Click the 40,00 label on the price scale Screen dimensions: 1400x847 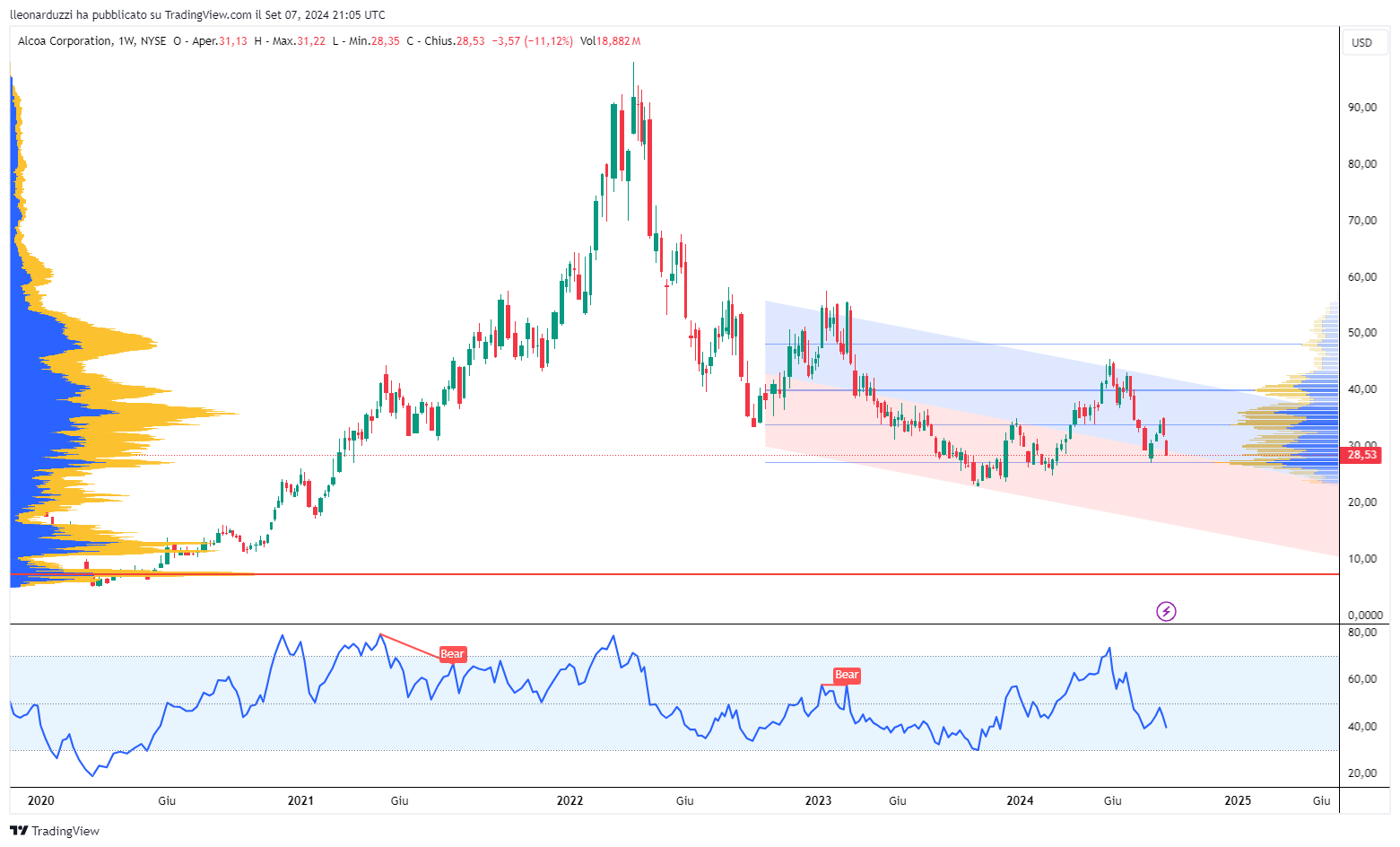tap(1362, 389)
